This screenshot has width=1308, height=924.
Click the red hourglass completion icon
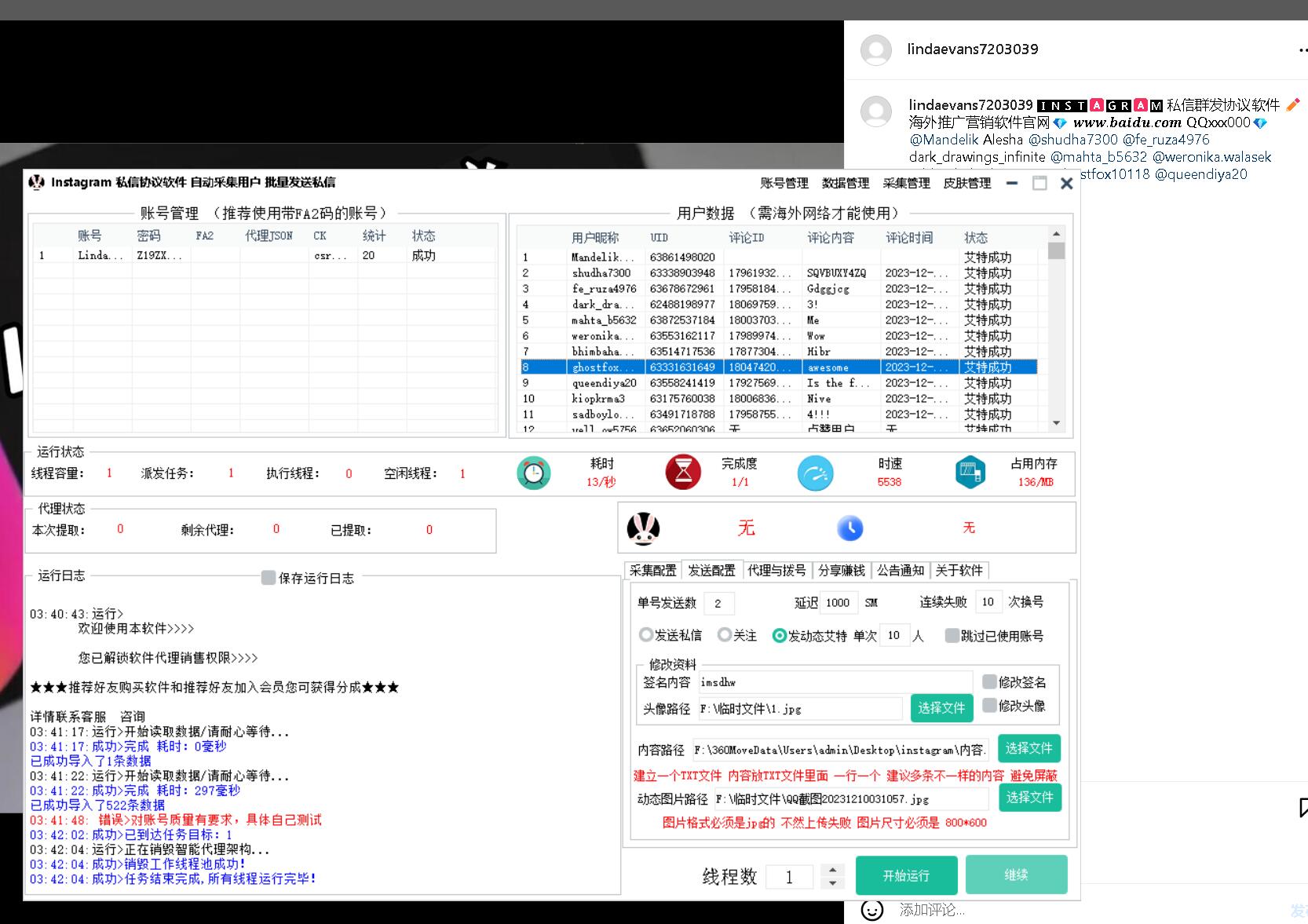click(682, 473)
